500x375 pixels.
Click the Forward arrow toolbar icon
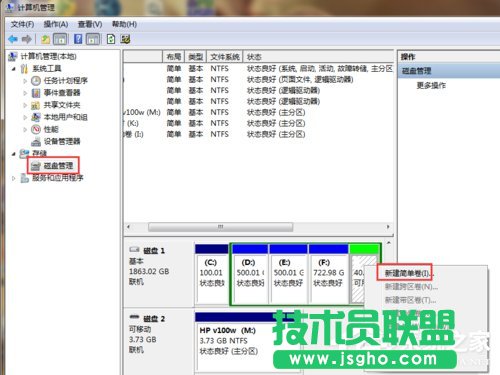[x=26, y=39]
